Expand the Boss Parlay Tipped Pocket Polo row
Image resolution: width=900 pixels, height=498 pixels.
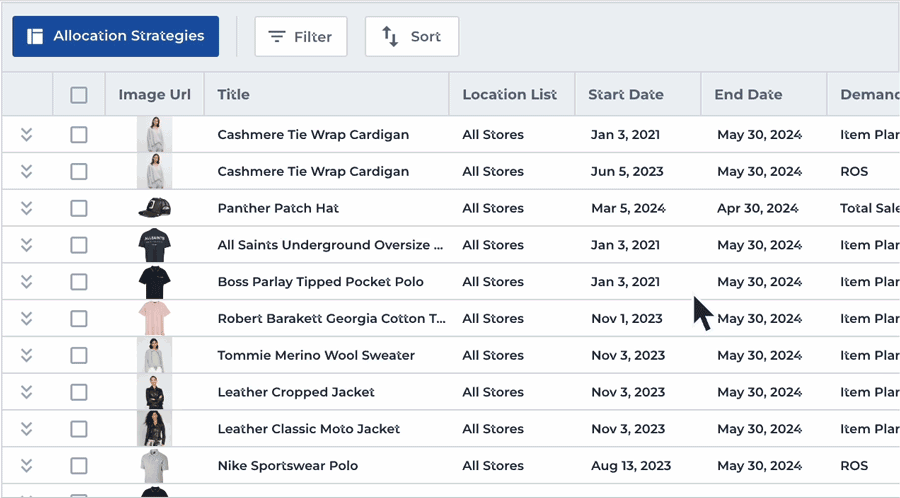point(27,282)
